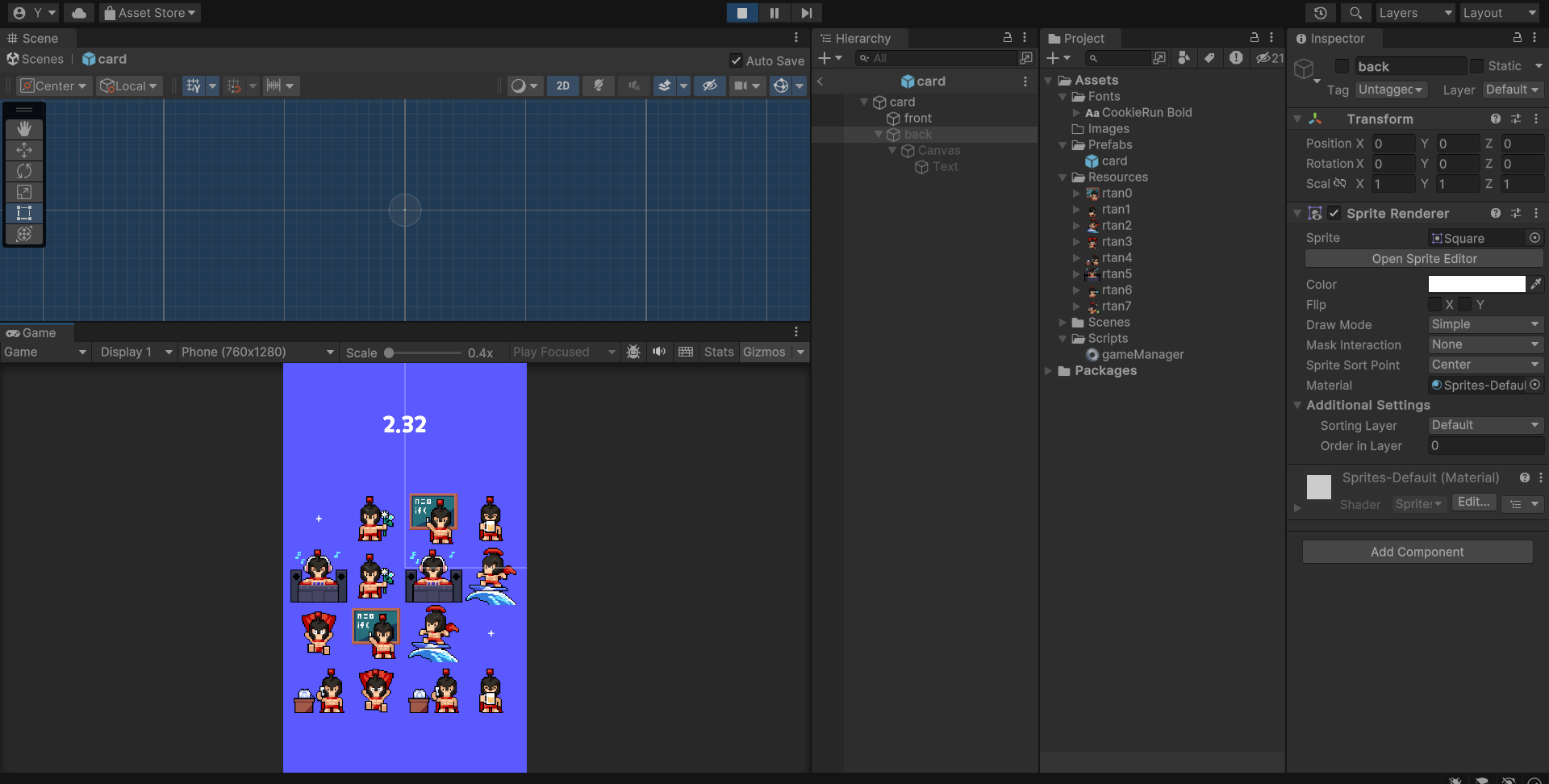Lock the Inspector panel
This screenshot has height=784, width=1549.
1517,37
